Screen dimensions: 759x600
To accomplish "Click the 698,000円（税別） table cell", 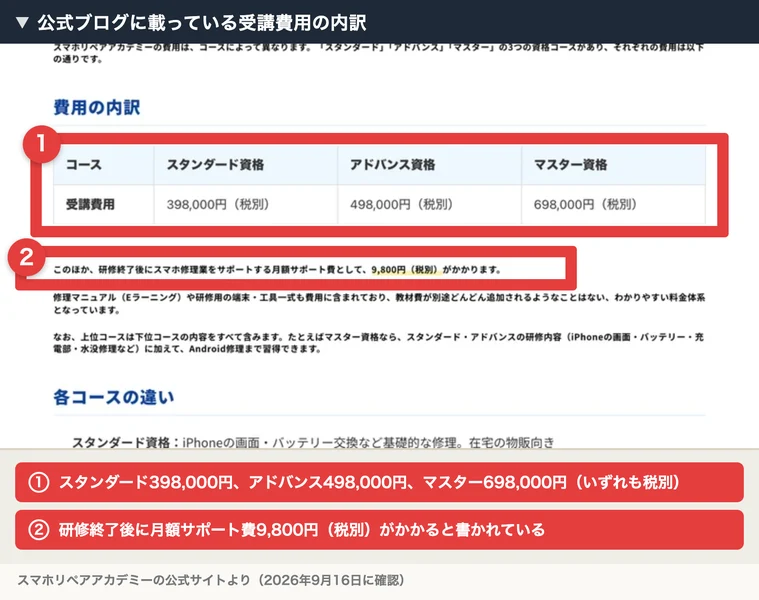I will (613, 205).
